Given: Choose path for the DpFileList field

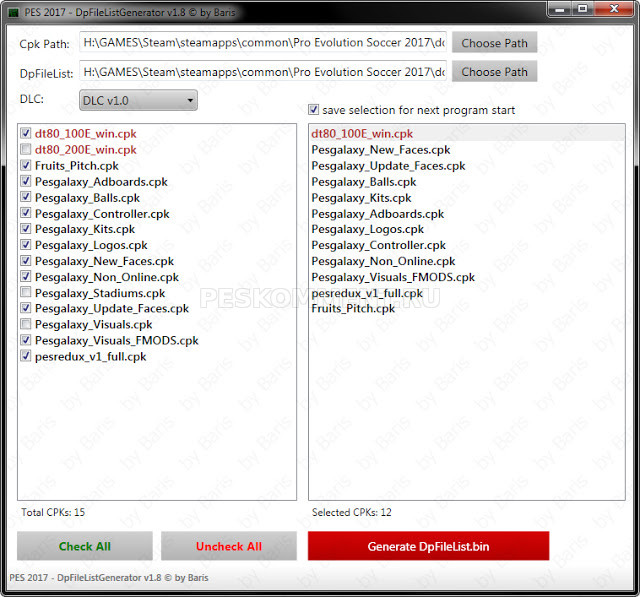Looking at the screenshot, I should coord(494,71).
